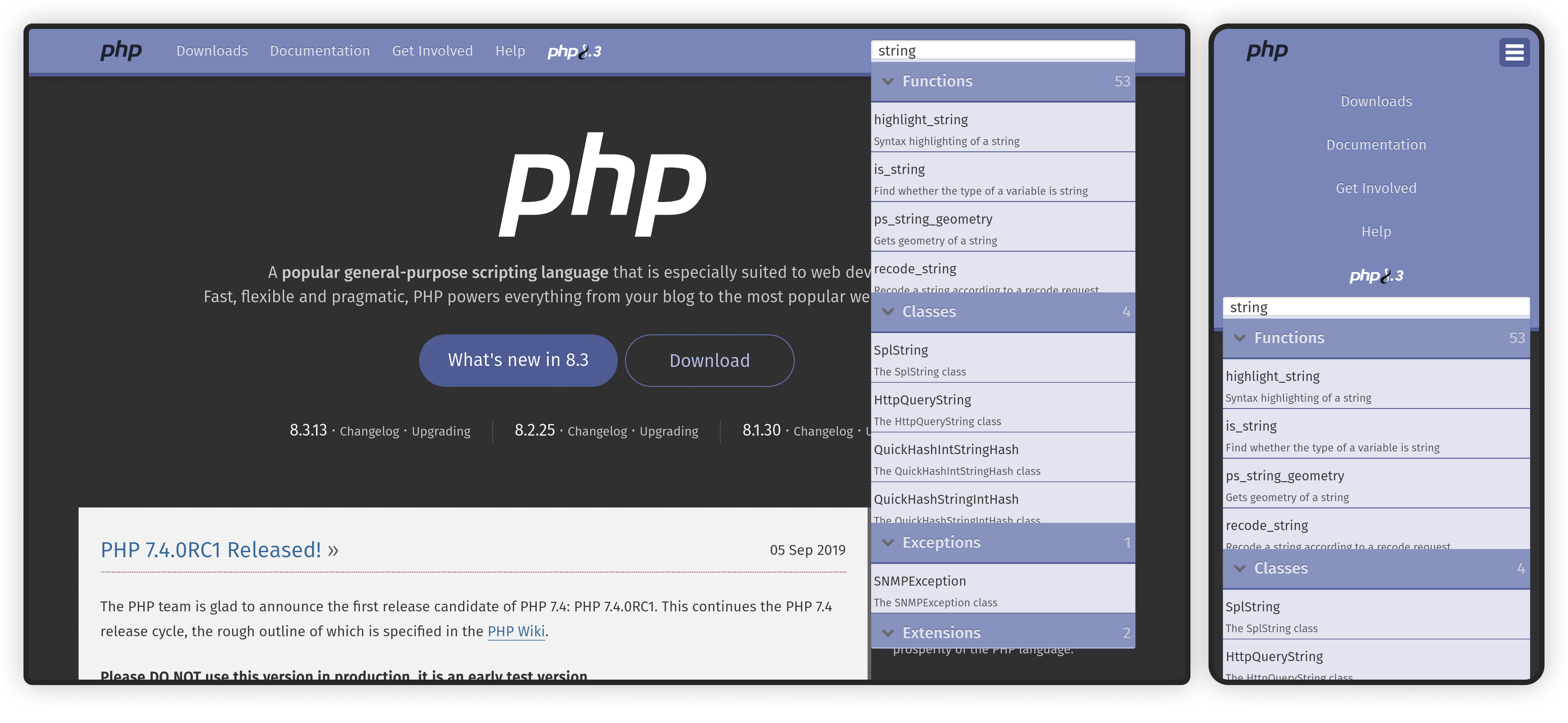This screenshot has height=723, width=1568.
Task: Collapse the Functions group in desktop search results
Action: pyautogui.click(x=1003, y=81)
